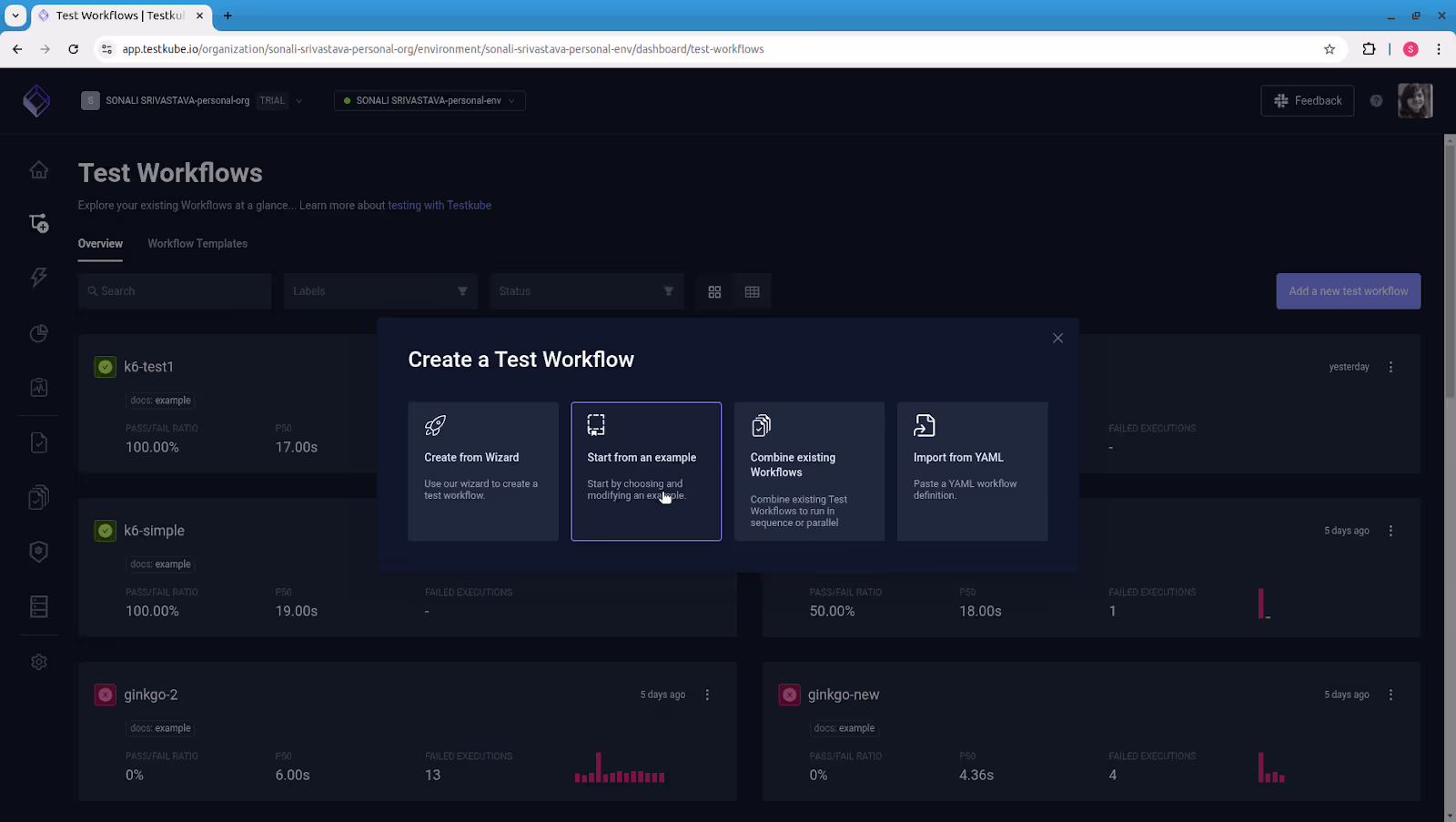This screenshot has width=1456, height=822.
Task: Click the Testkube logo icon
Action: pyautogui.click(x=36, y=101)
